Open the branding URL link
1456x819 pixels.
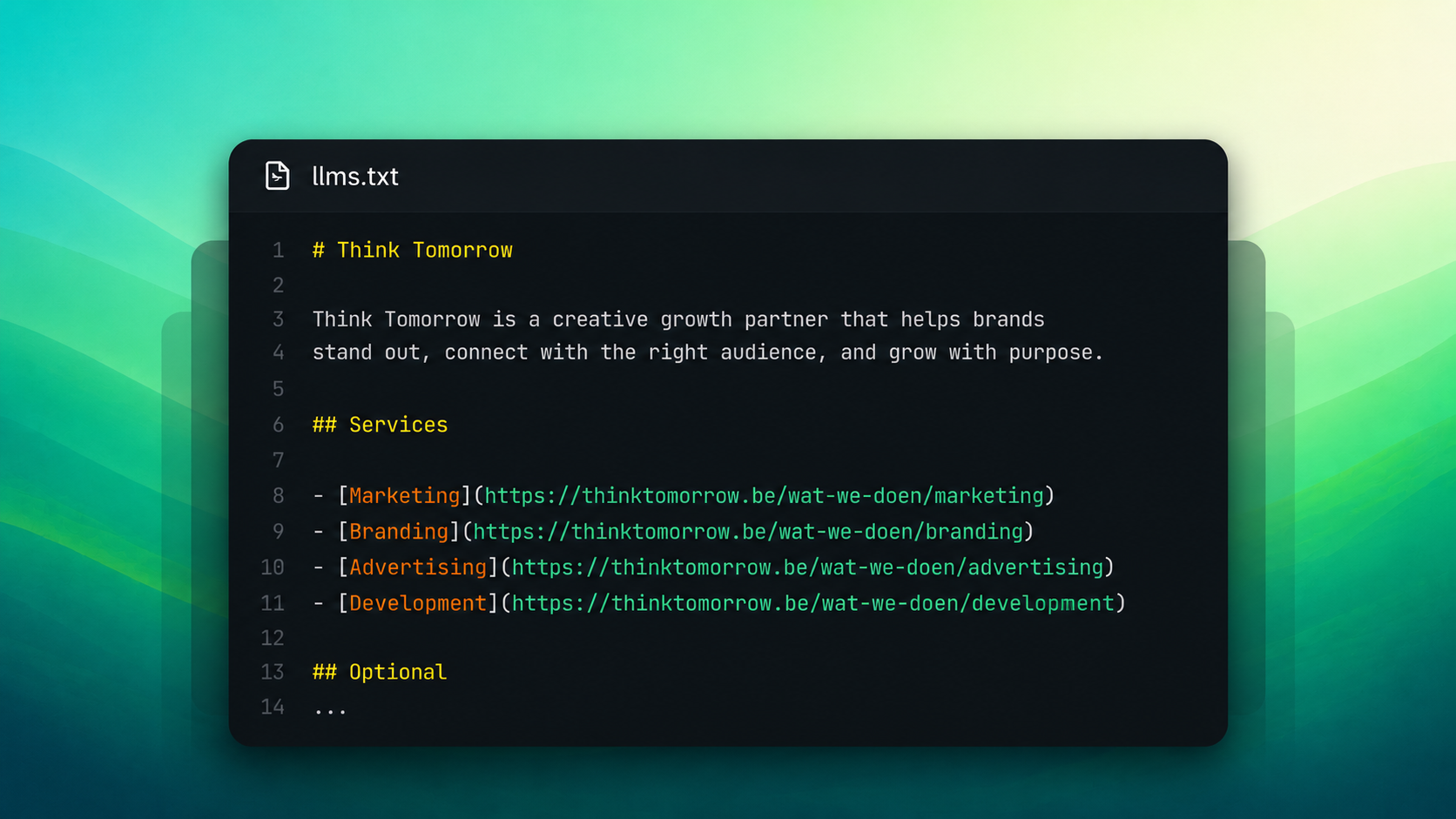[x=748, y=532]
